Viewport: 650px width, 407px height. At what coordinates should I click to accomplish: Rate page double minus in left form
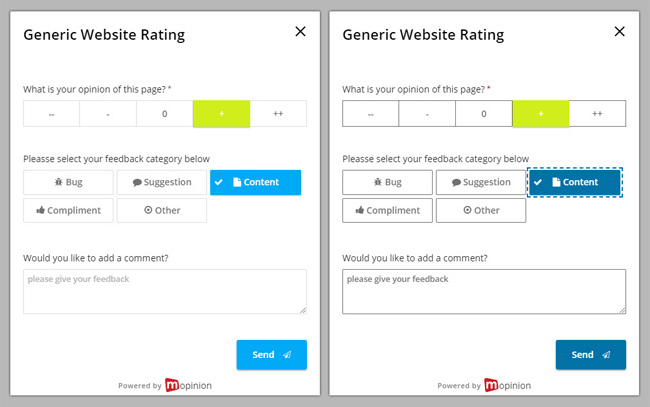(52, 114)
